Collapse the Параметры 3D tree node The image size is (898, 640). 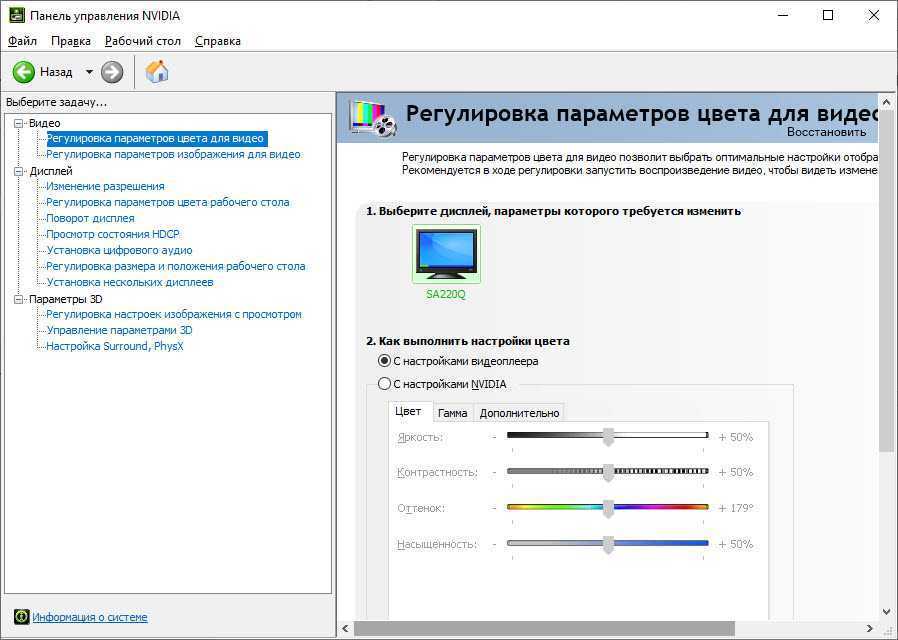(18, 299)
